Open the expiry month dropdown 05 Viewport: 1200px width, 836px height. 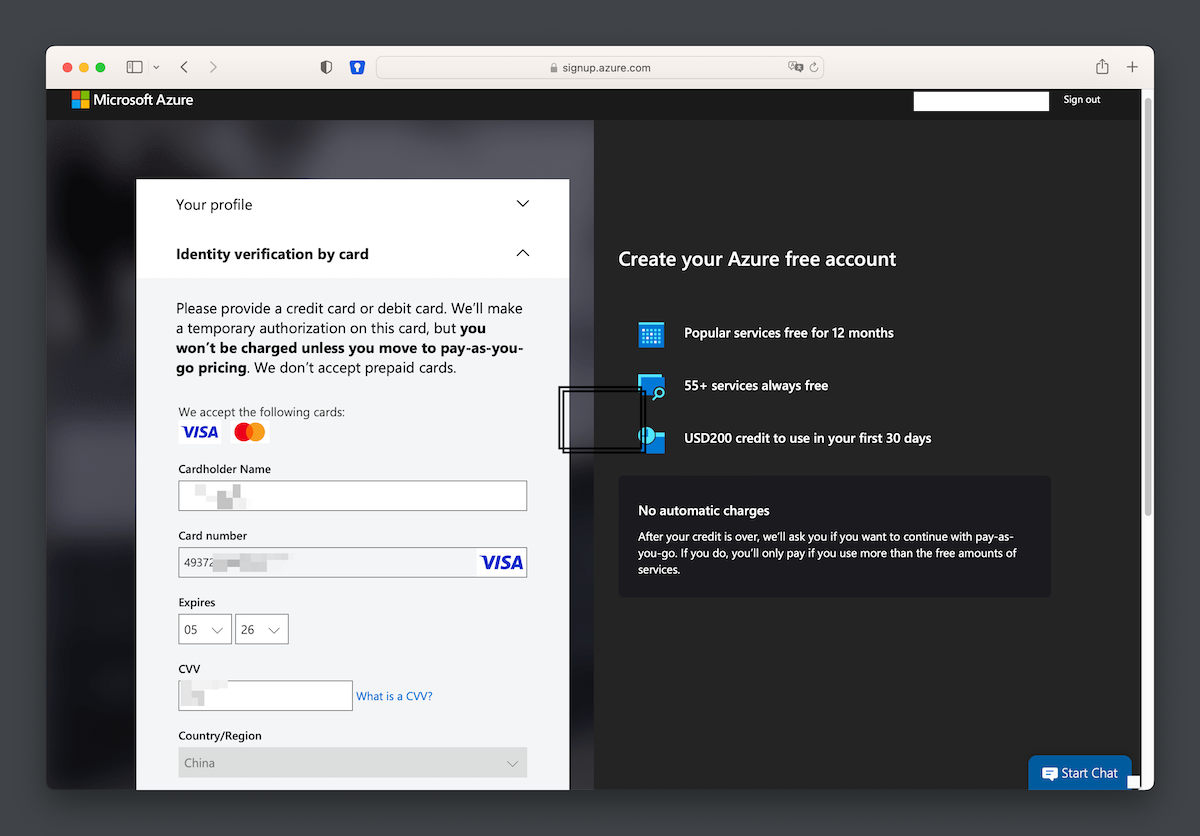205,629
